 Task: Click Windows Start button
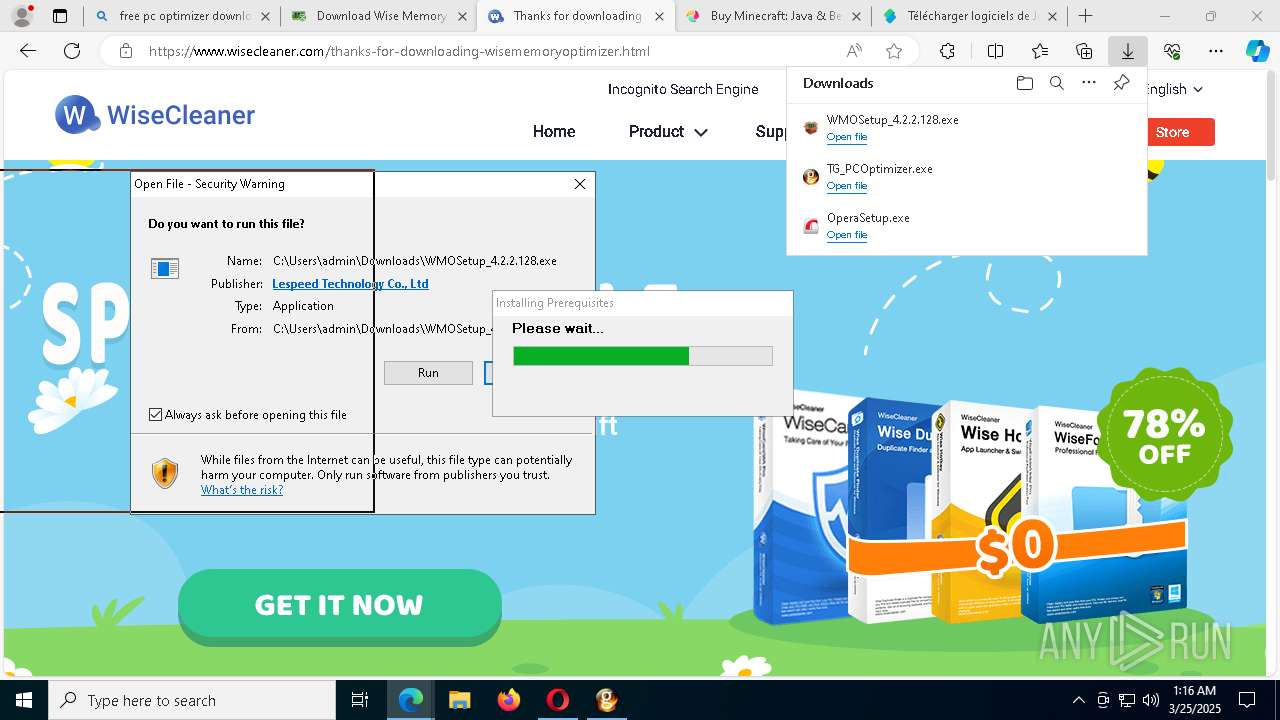point(24,700)
